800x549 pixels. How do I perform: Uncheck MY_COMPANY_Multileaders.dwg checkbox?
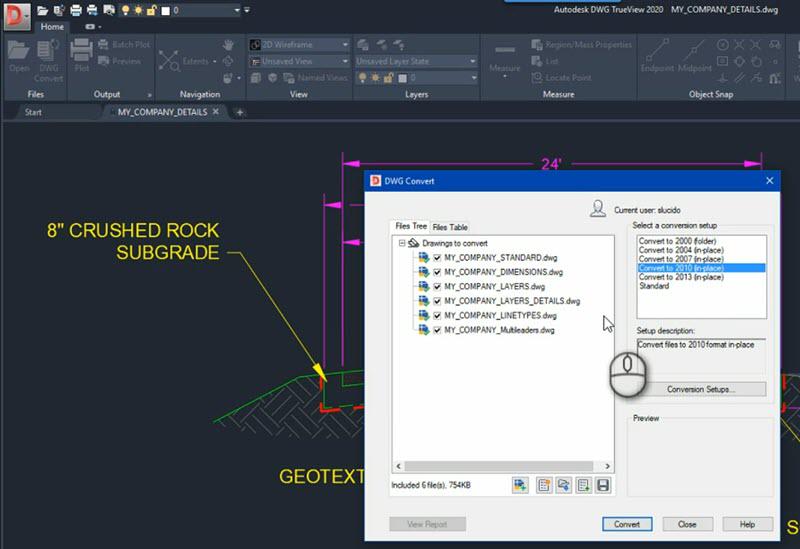coord(437,330)
